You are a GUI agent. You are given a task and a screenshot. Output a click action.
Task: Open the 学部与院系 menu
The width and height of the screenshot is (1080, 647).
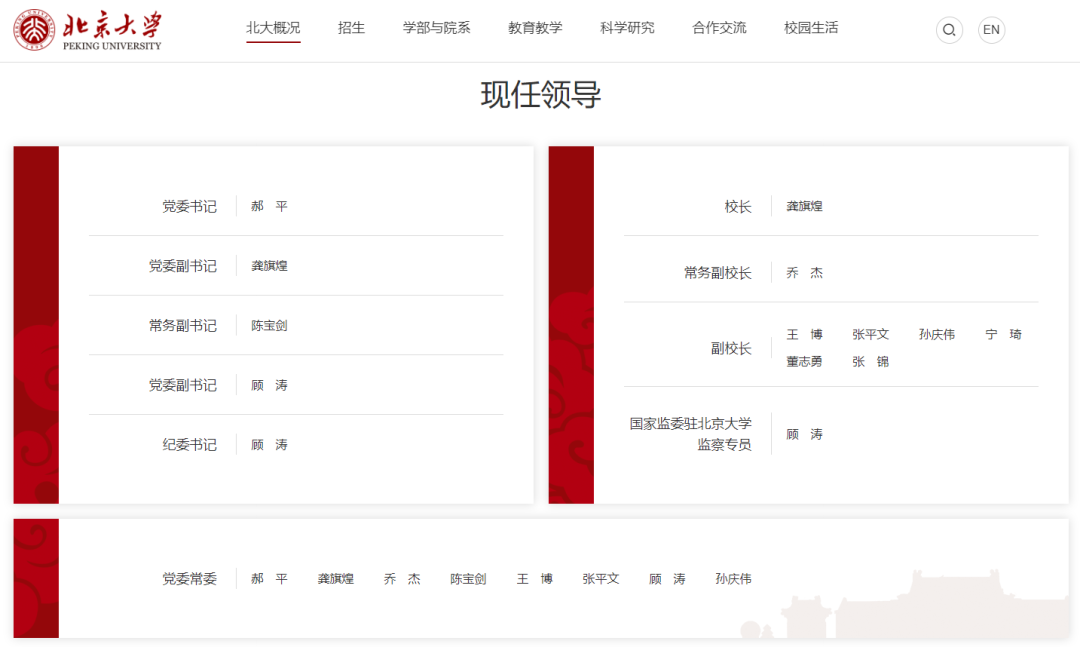pyautogui.click(x=436, y=28)
